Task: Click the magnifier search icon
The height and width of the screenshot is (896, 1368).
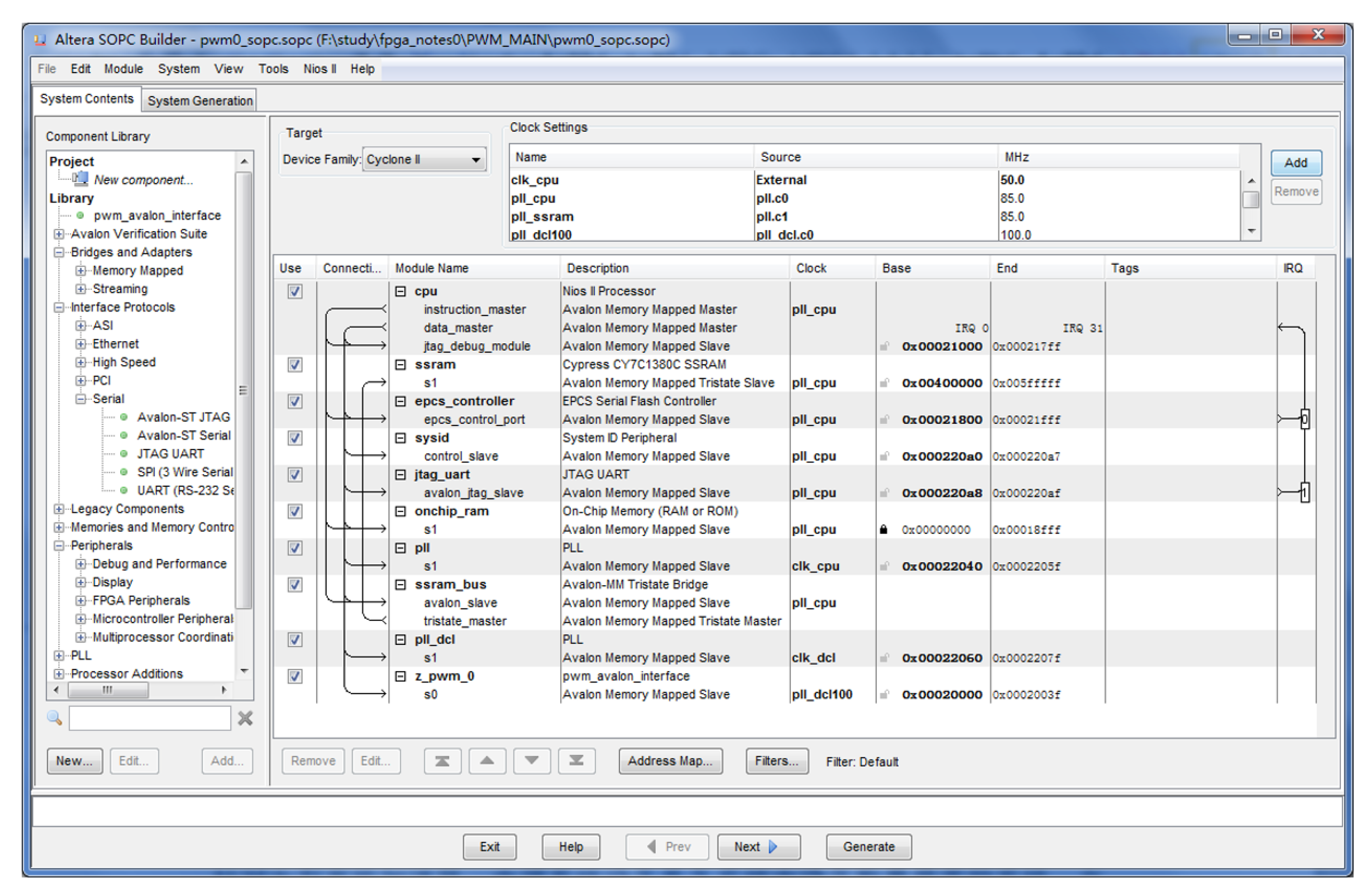Action: tap(55, 718)
